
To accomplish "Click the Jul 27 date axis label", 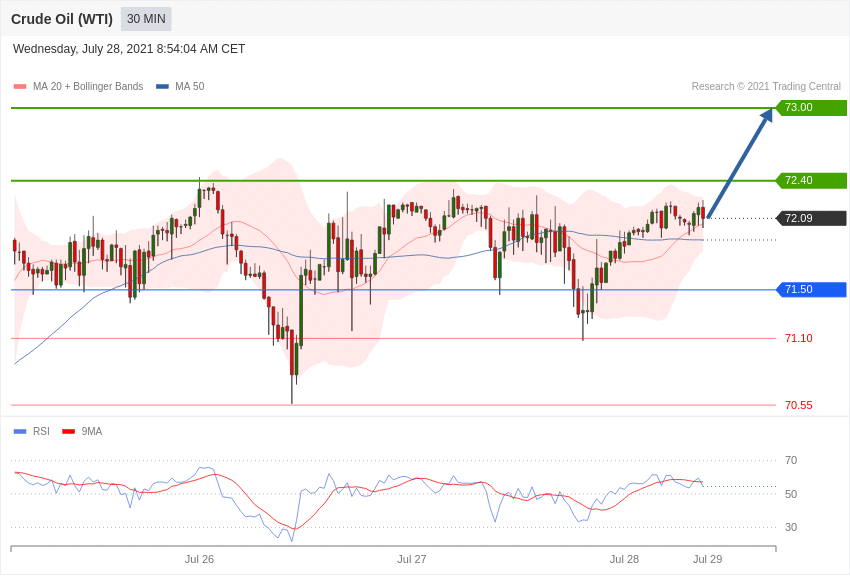I will (412, 559).
